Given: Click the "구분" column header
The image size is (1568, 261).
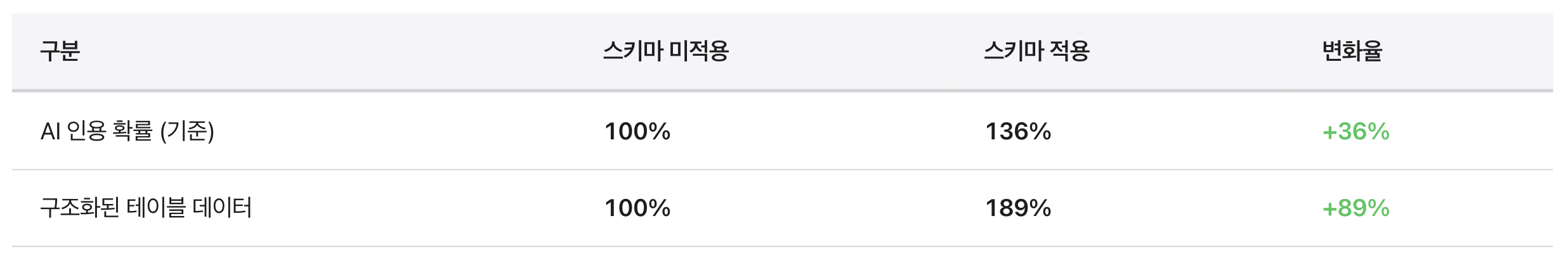Looking at the screenshot, I should coord(60,51).
